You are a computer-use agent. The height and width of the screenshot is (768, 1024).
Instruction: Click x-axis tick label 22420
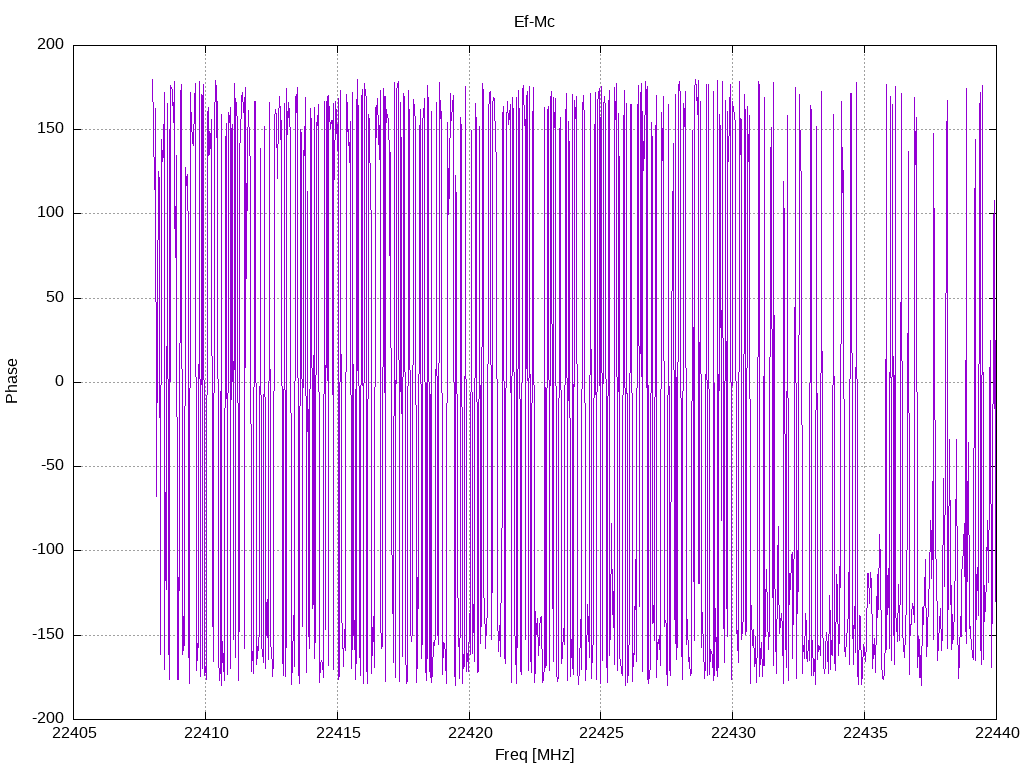pos(470,733)
